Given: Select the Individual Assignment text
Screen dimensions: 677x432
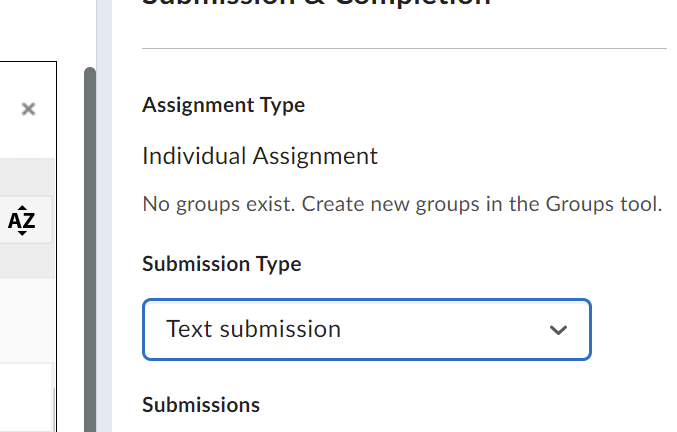Looking at the screenshot, I should (x=260, y=156).
